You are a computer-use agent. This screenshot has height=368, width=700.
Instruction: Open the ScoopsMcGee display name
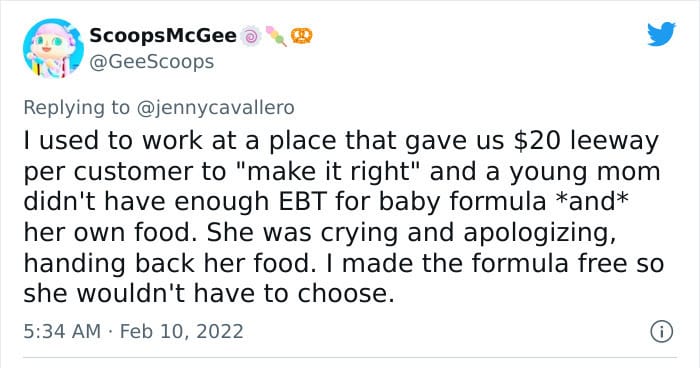coord(163,35)
